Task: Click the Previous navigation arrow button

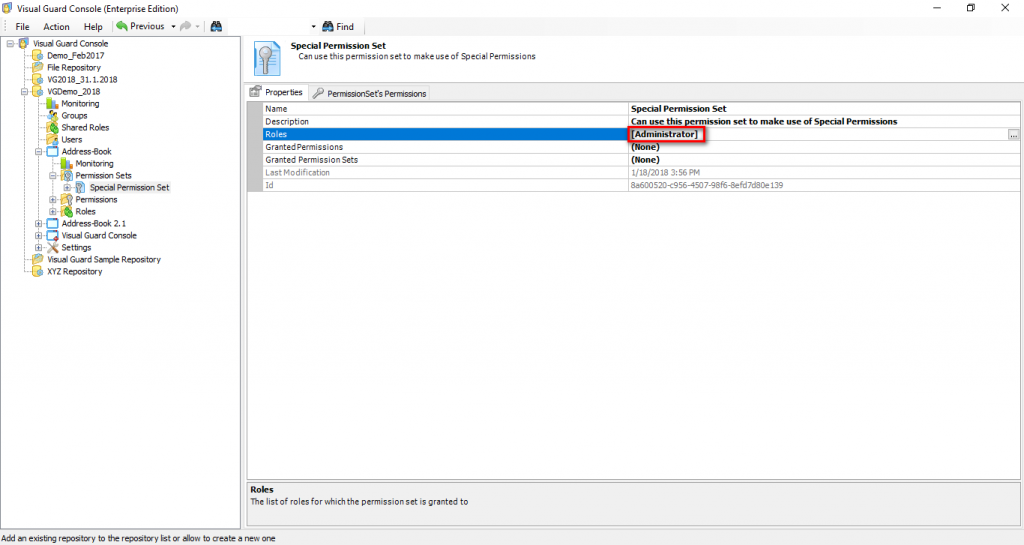Action: (140, 26)
